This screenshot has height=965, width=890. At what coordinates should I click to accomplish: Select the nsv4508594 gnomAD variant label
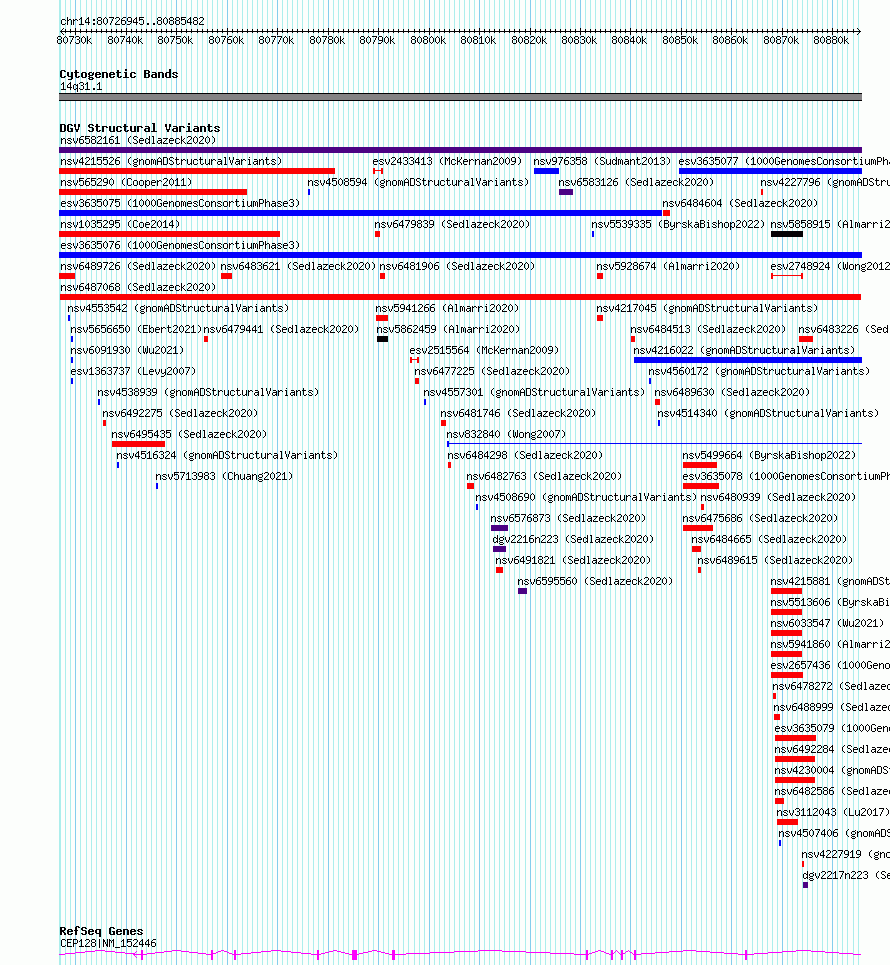point(419,182)
